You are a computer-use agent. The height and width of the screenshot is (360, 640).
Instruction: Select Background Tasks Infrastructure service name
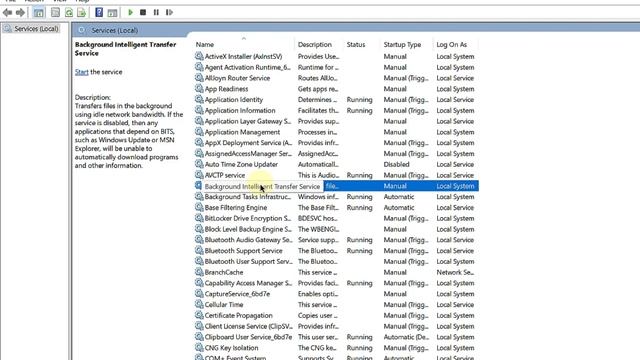(248, 197)
